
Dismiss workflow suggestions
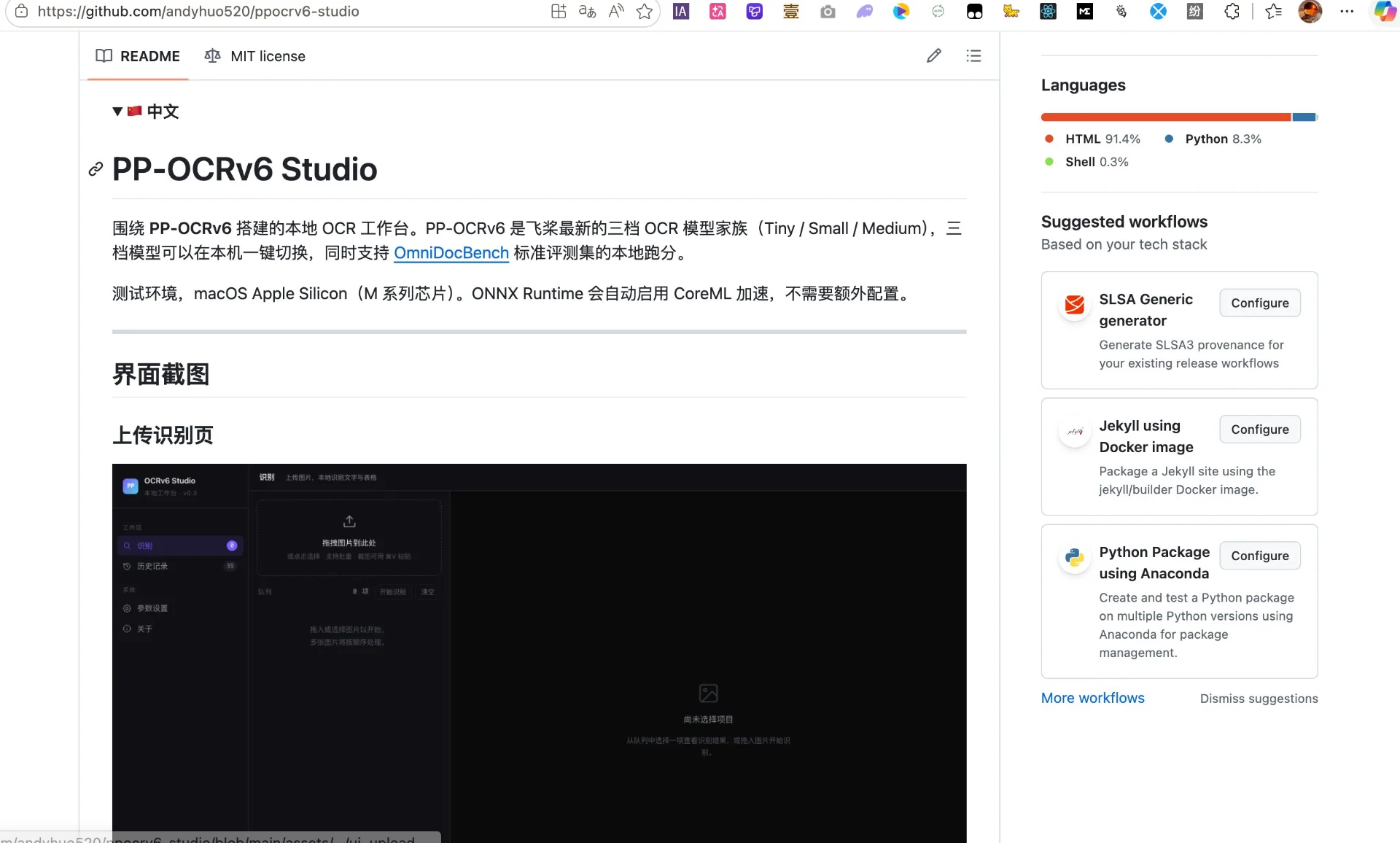tap(1259, 699)
